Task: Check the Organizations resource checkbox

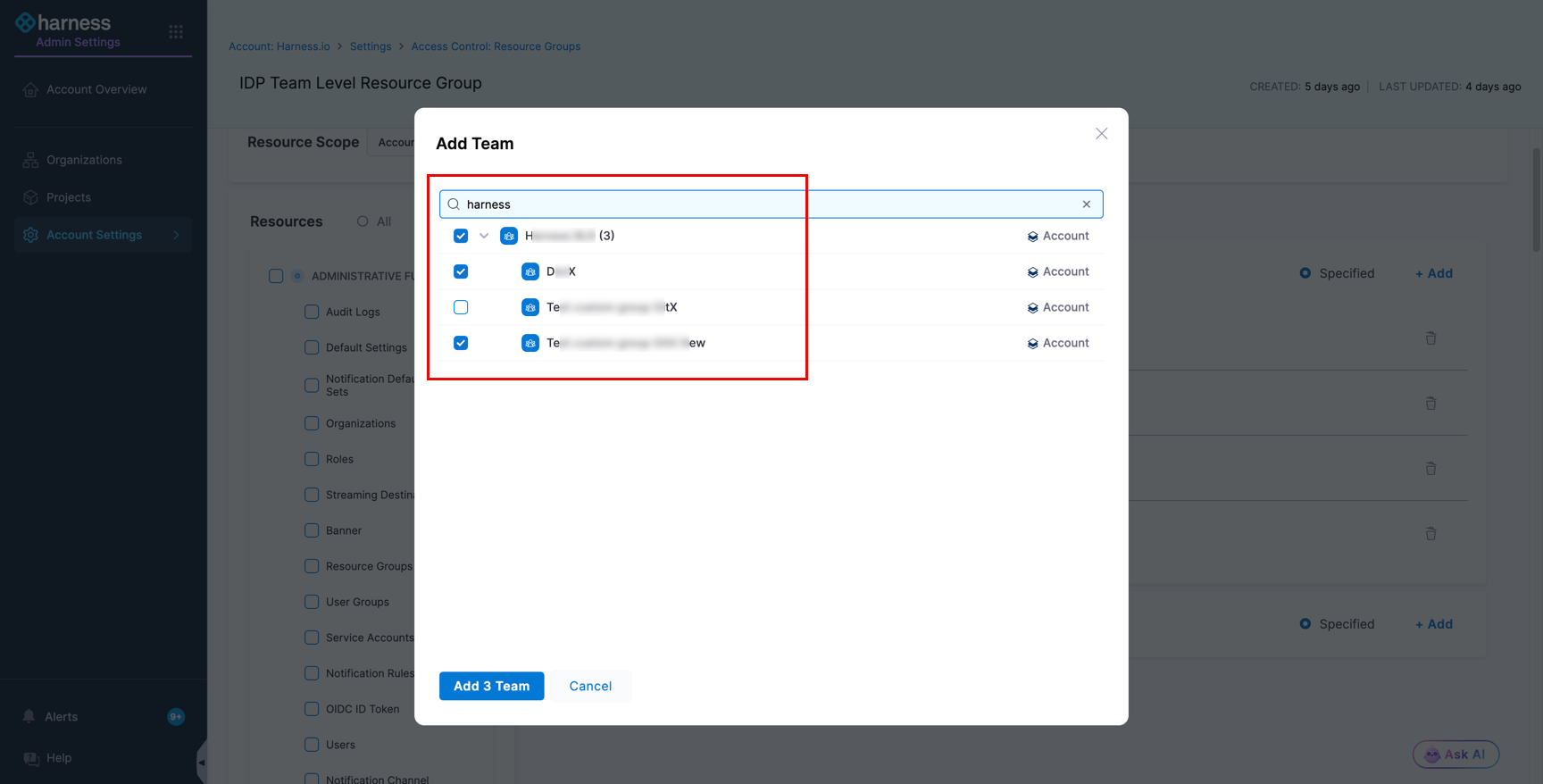Action: (x=312, y=423)
